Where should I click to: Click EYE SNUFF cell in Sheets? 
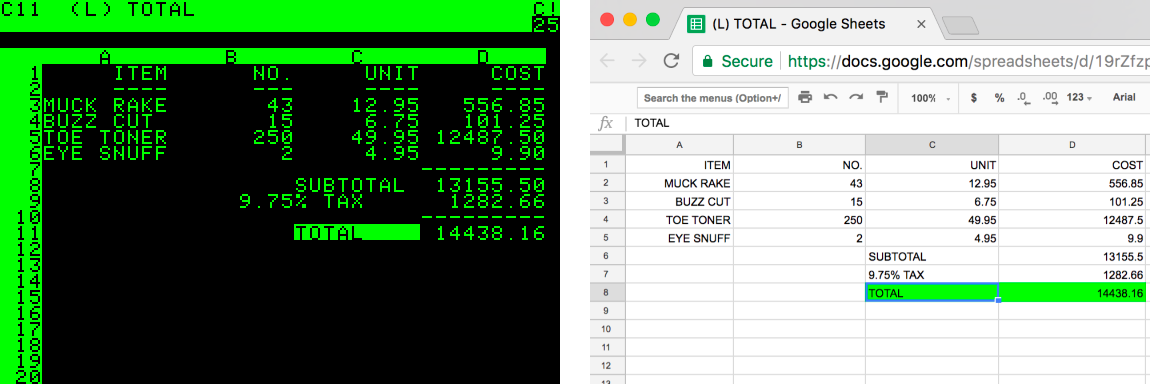point(679,239)
